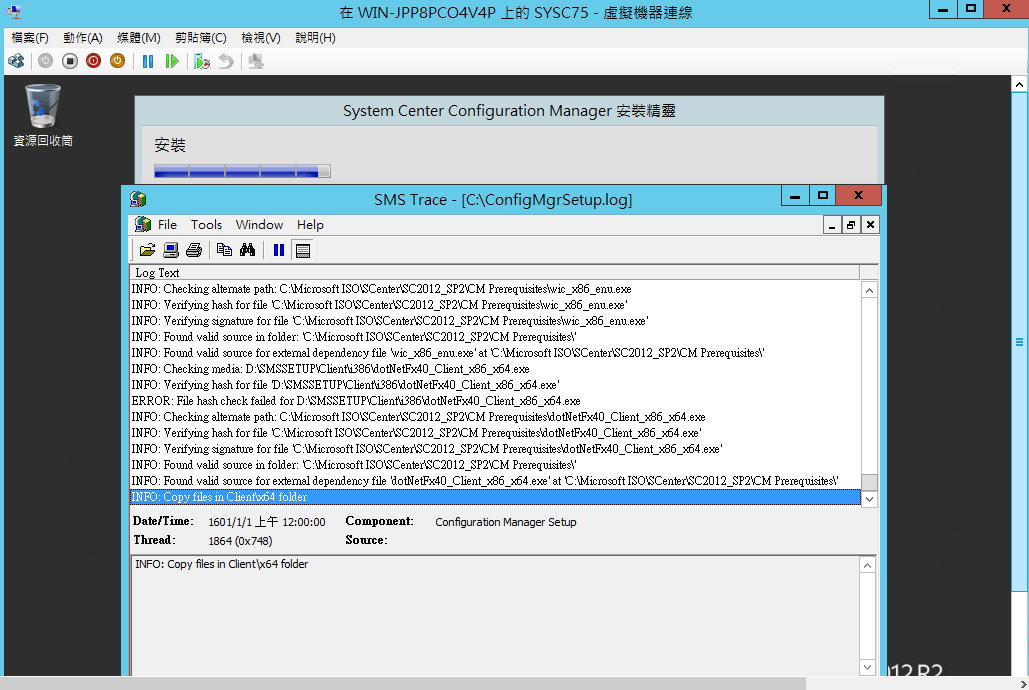Select 'Verifying signature' dotNetFx40_Client log line
The width and height of the screenshot is (1029, 690).
point(495,449)
